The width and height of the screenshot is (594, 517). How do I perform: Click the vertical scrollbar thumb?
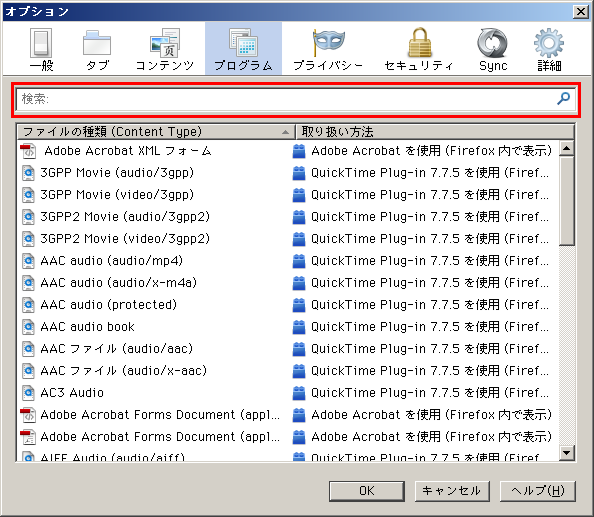coord(567,201)
